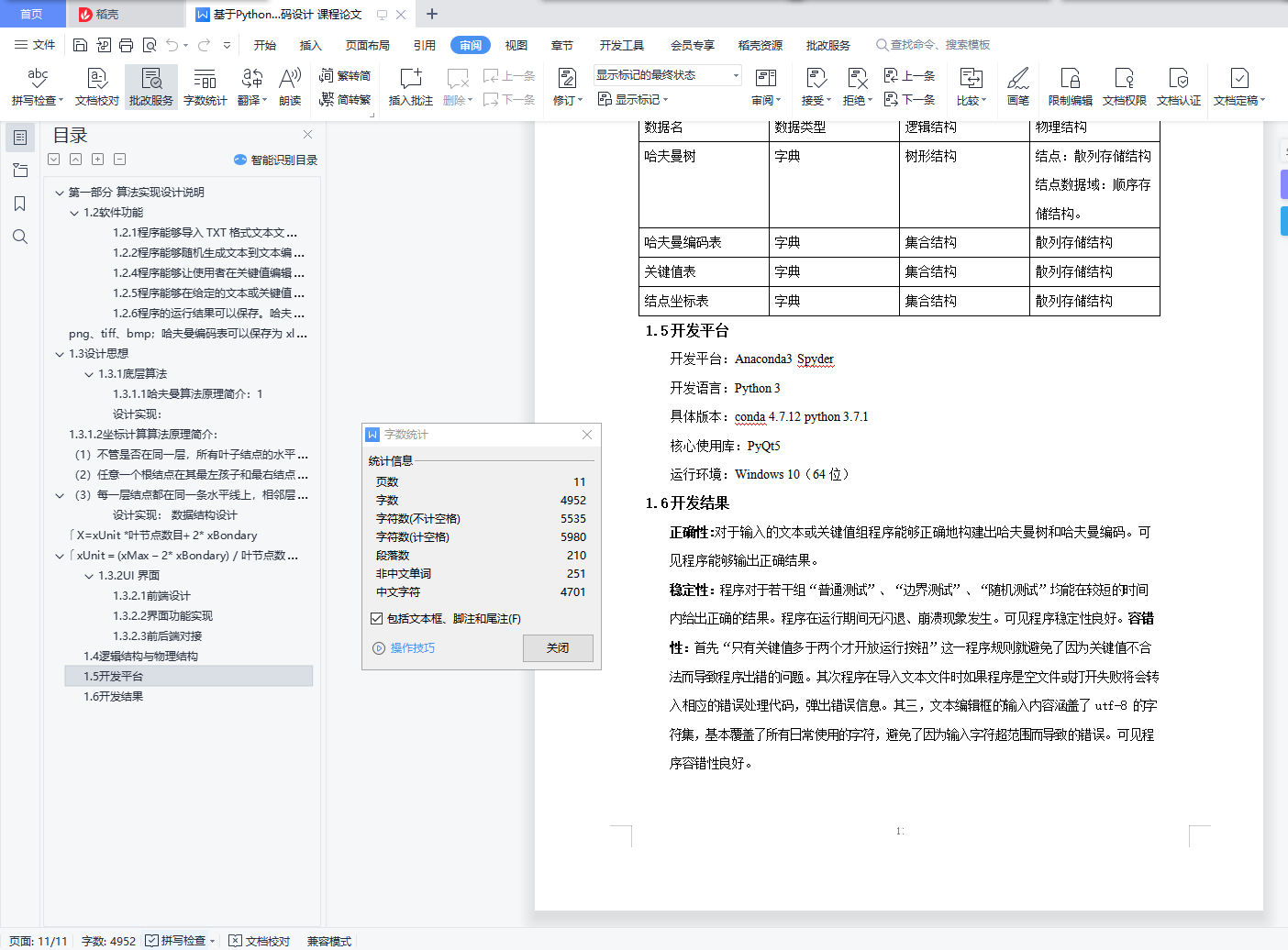Convert text with 简转繁
This screenshot has height=950, width=1288.
click(345, 100)
